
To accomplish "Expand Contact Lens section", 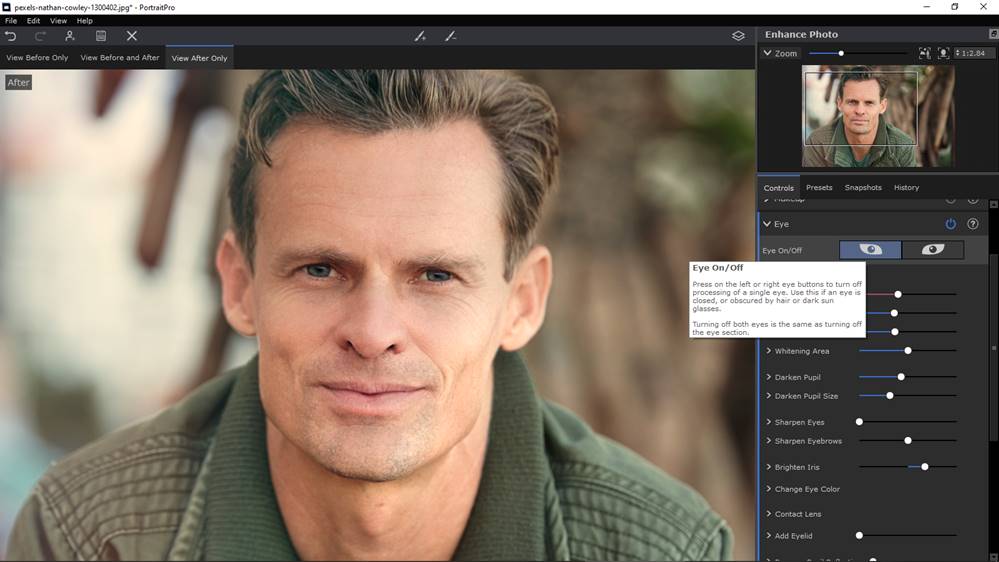I will coord(769,514).
